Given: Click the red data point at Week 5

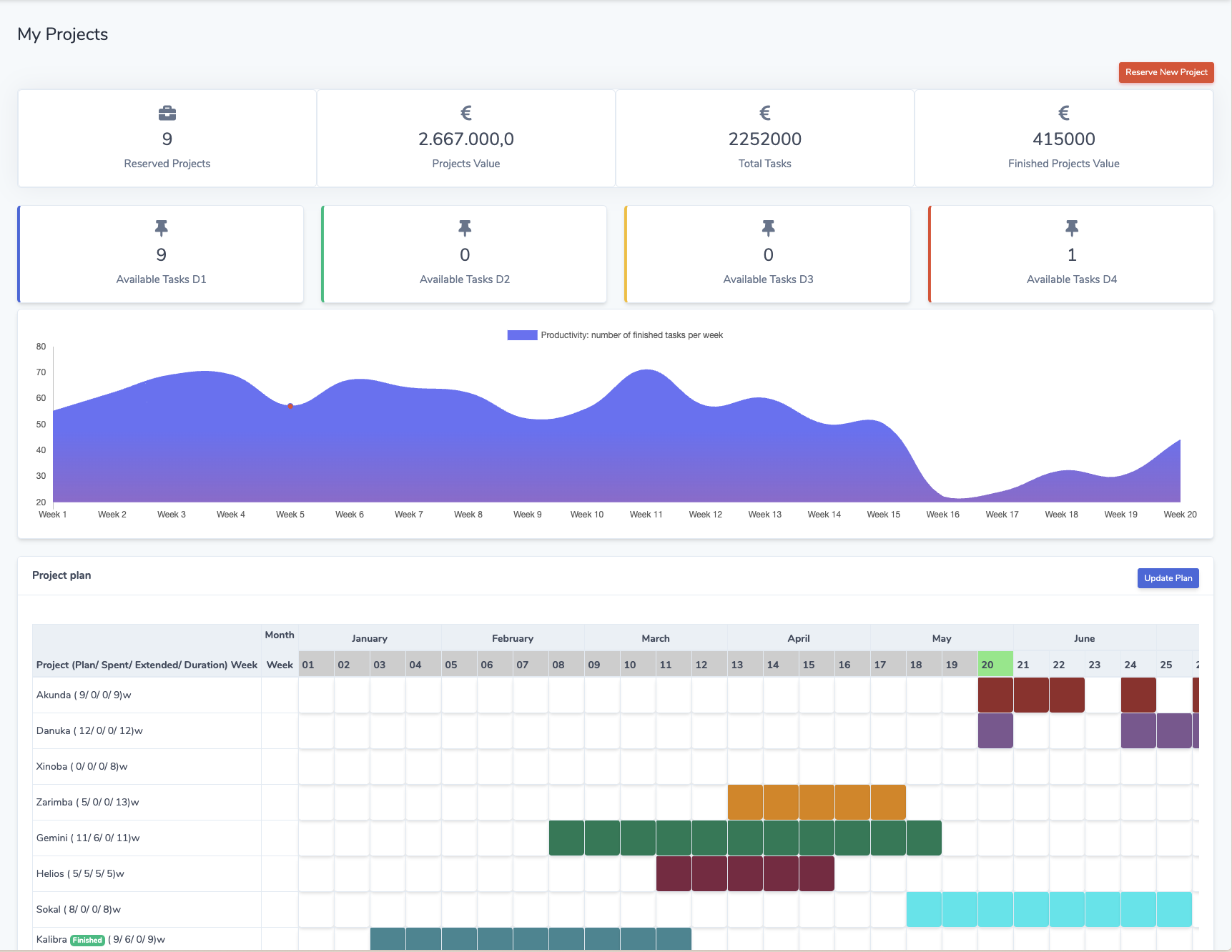Looking at the screenshot, I should [290, 406].
